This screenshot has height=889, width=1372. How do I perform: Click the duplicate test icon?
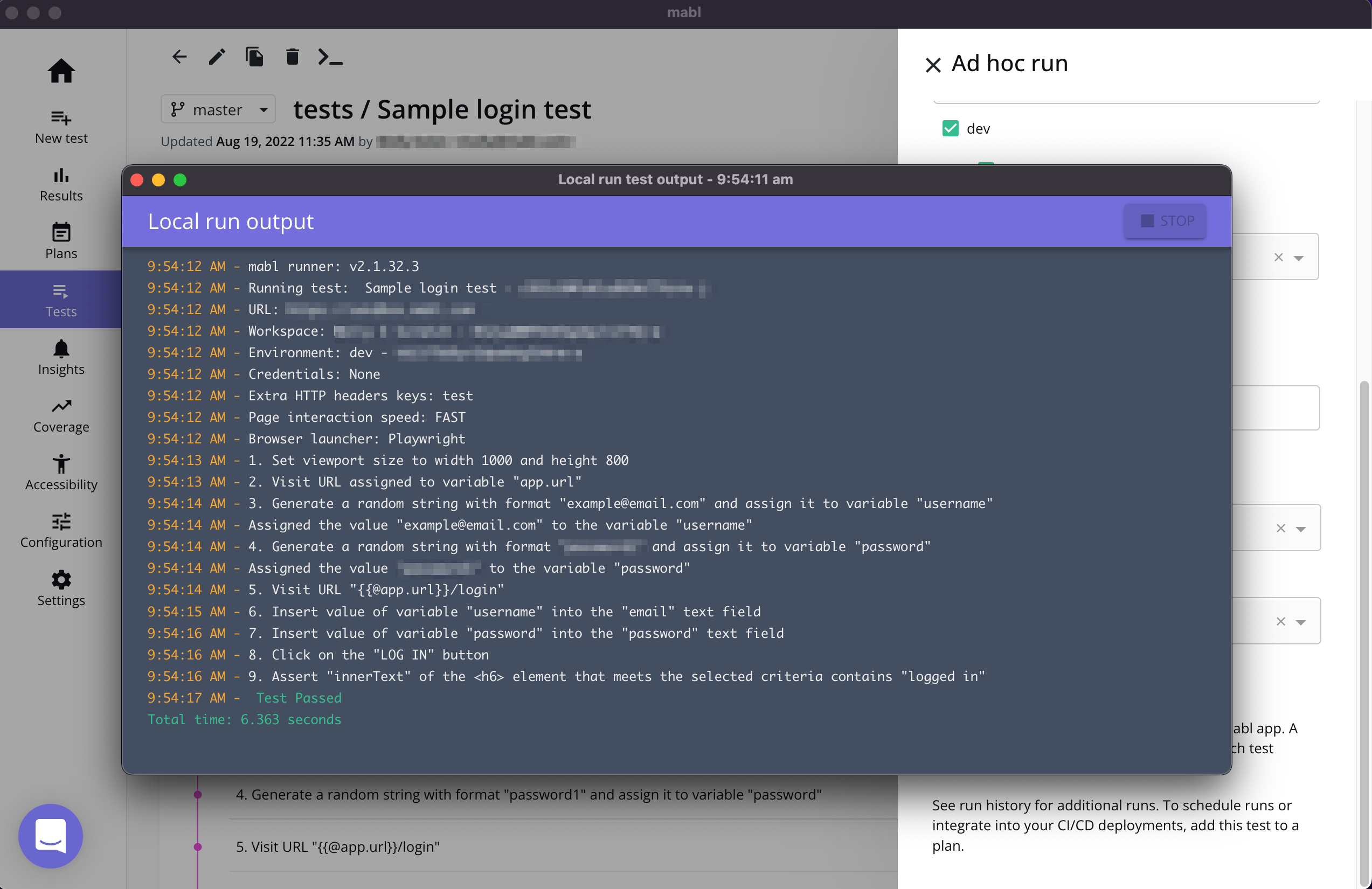[x=254, y=57]
